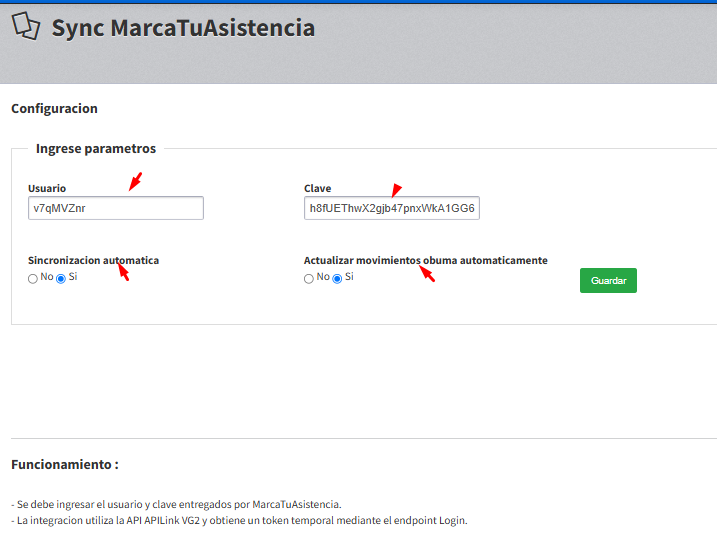Click the Actualizar movimientos obuma automaticamente label
Screen dimensions: 717x554
point(426,260)
